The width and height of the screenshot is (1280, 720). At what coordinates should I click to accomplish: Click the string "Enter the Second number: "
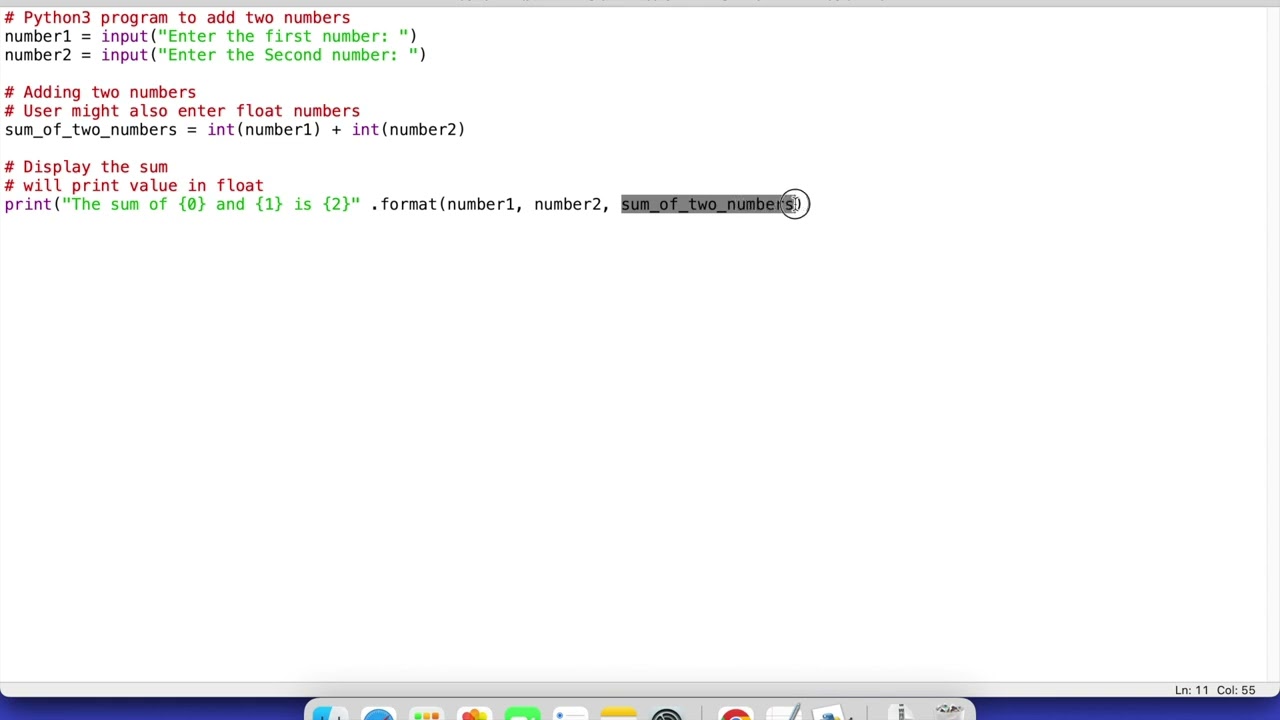(x=288, y=55)
